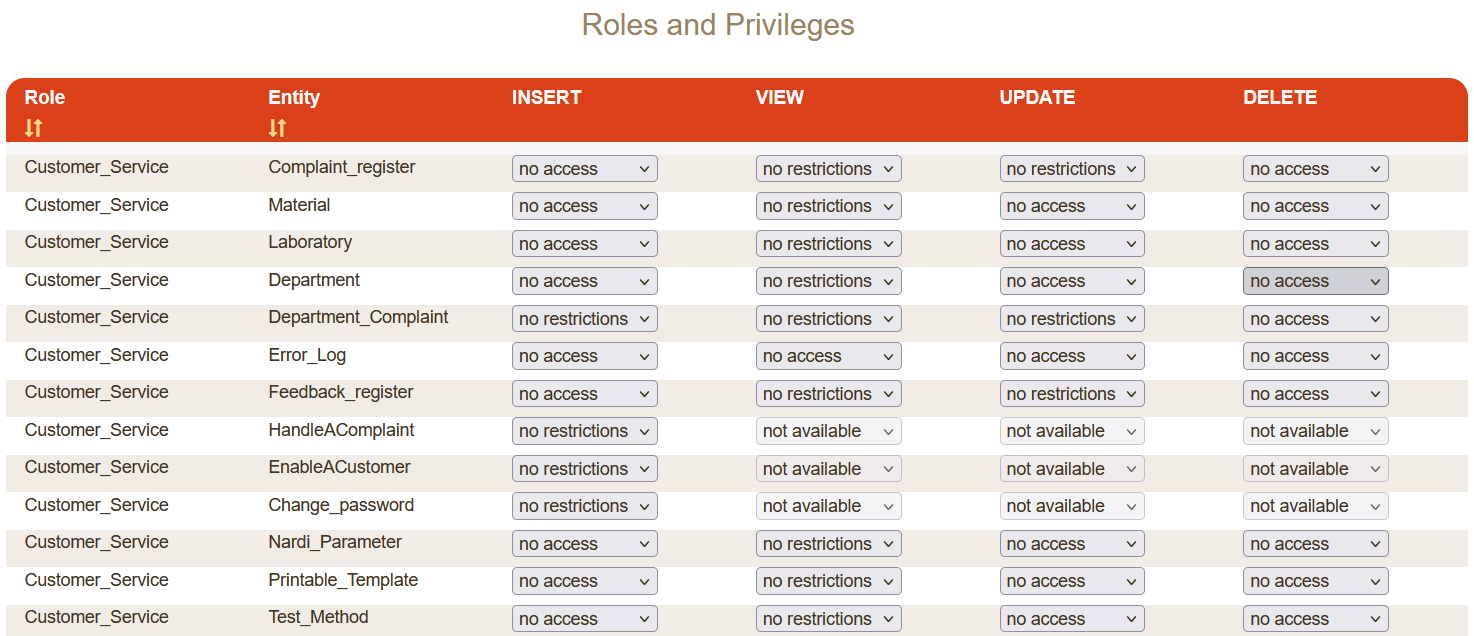Open UPDATE dropdown for EnableACustomer

pyautogui.click(x=1072, y=469)
